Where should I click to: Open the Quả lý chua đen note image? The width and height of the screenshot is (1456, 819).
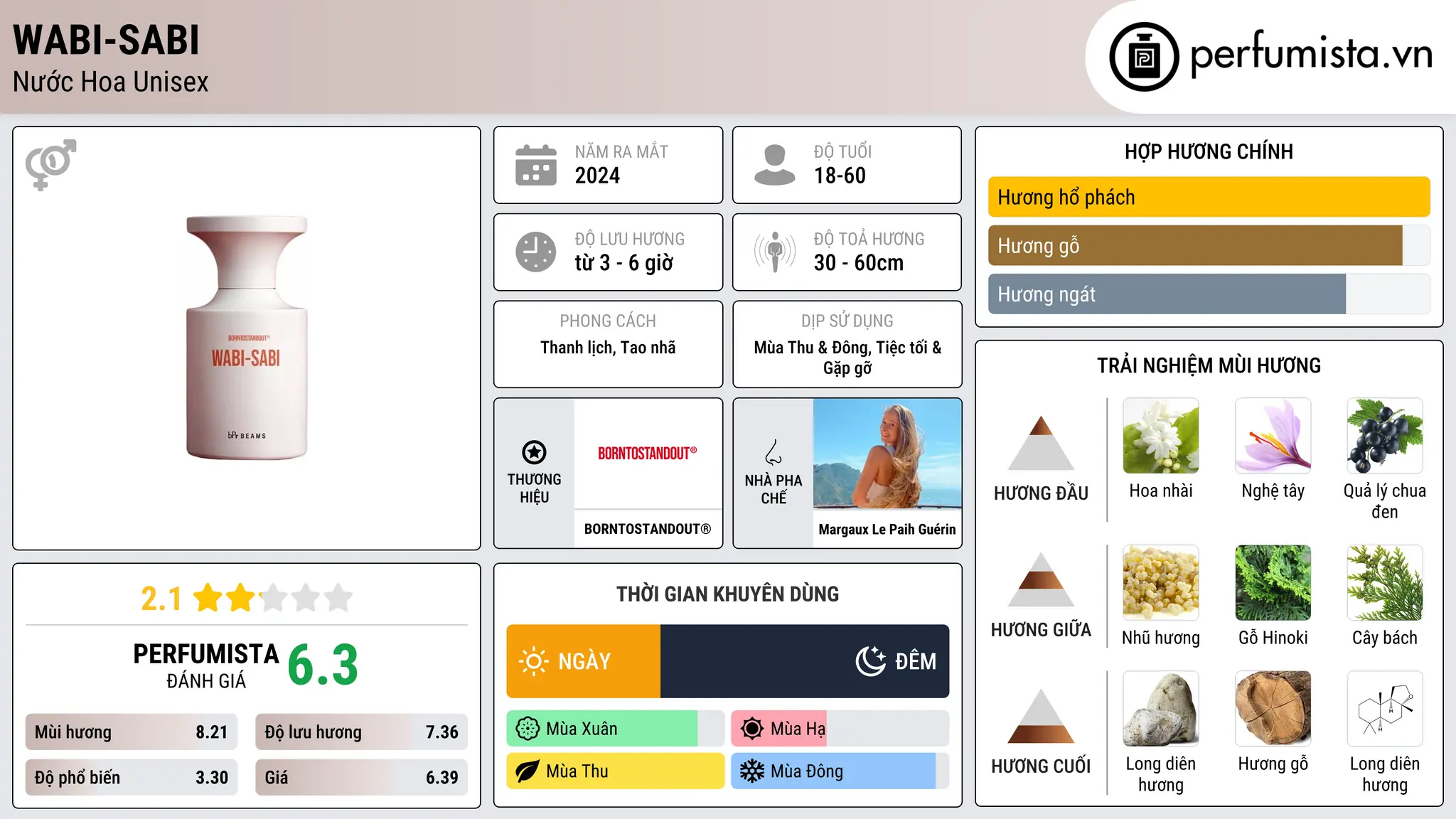point(1385,436)
